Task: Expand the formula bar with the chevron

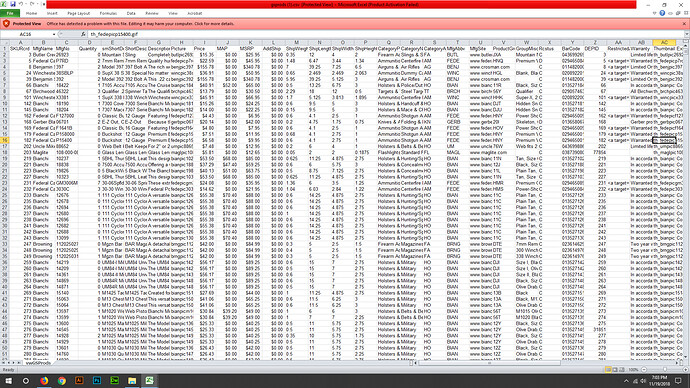Action: (686, 34)
